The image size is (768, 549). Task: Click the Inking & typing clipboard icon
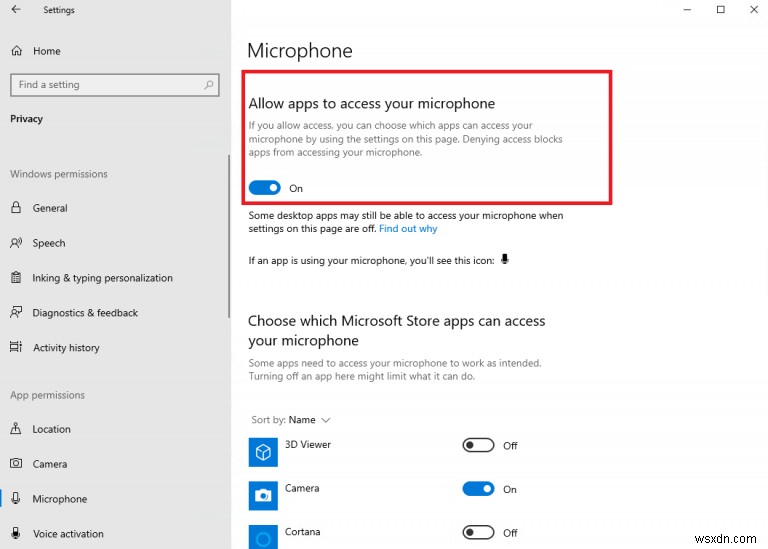point(16,277)
